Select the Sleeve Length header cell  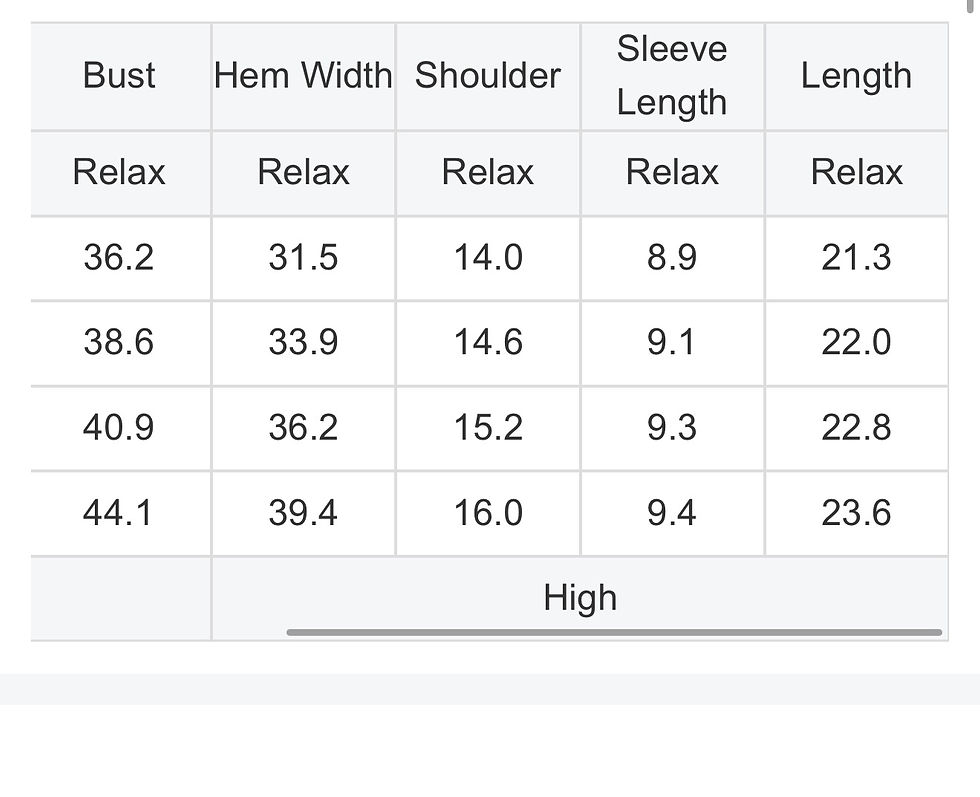click(672, 76)
